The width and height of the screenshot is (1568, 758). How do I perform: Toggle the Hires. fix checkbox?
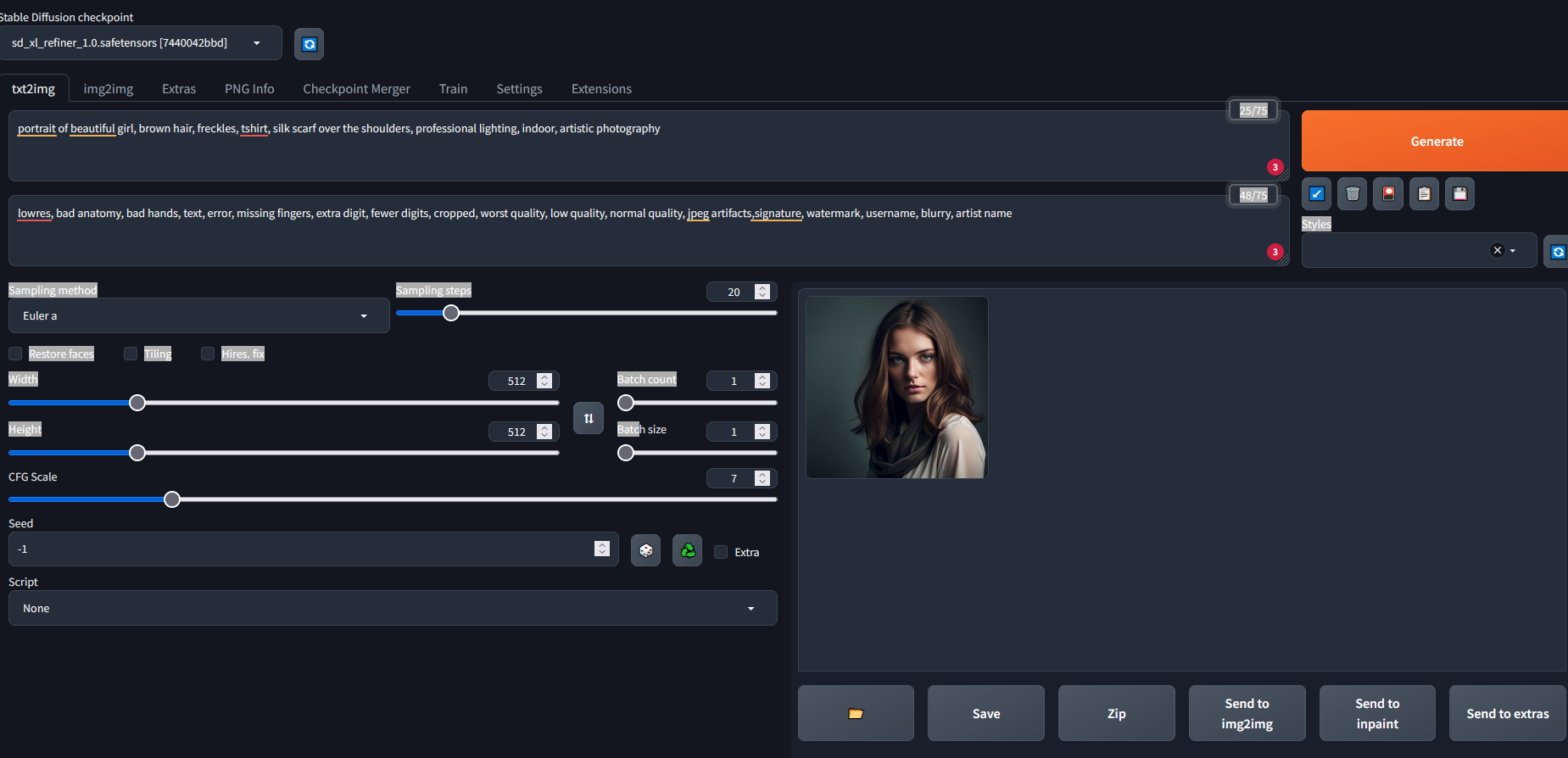coord(208,354)
